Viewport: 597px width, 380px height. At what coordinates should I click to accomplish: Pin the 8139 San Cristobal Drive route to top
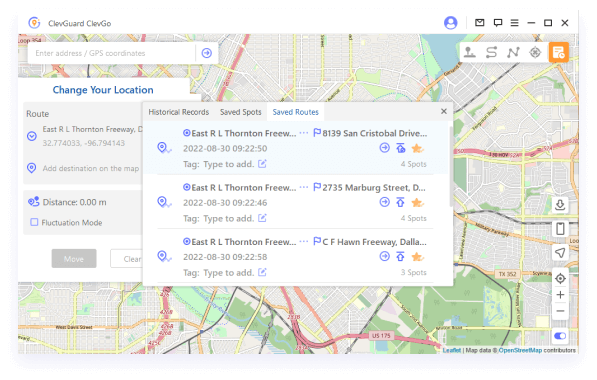click(x=401, y=148)
